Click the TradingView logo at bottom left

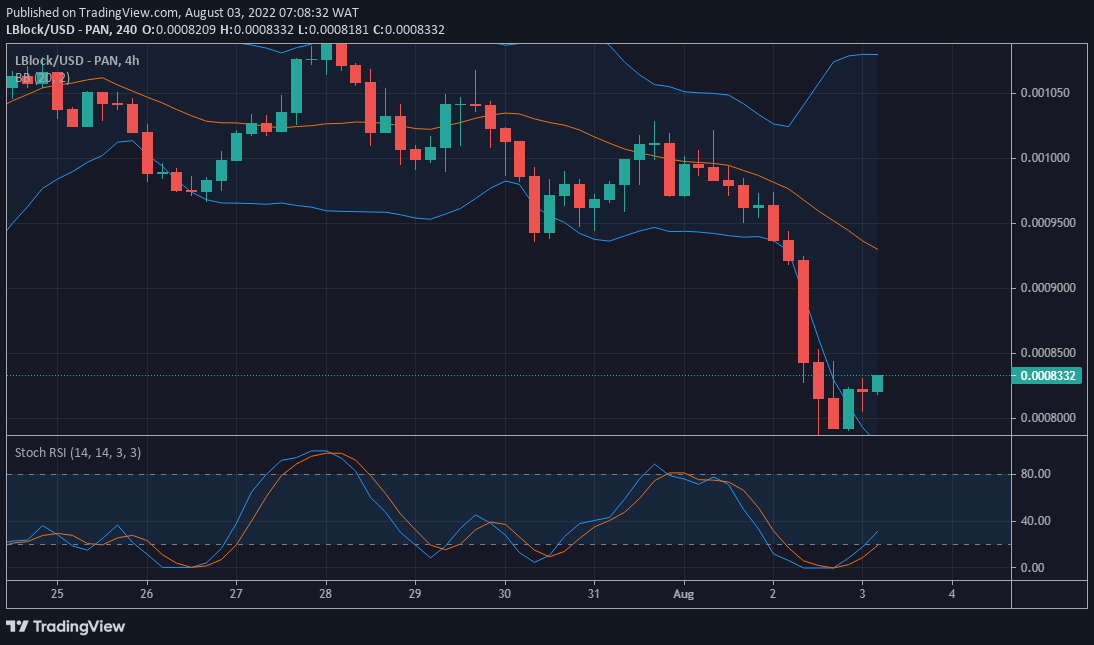(66, 626)
